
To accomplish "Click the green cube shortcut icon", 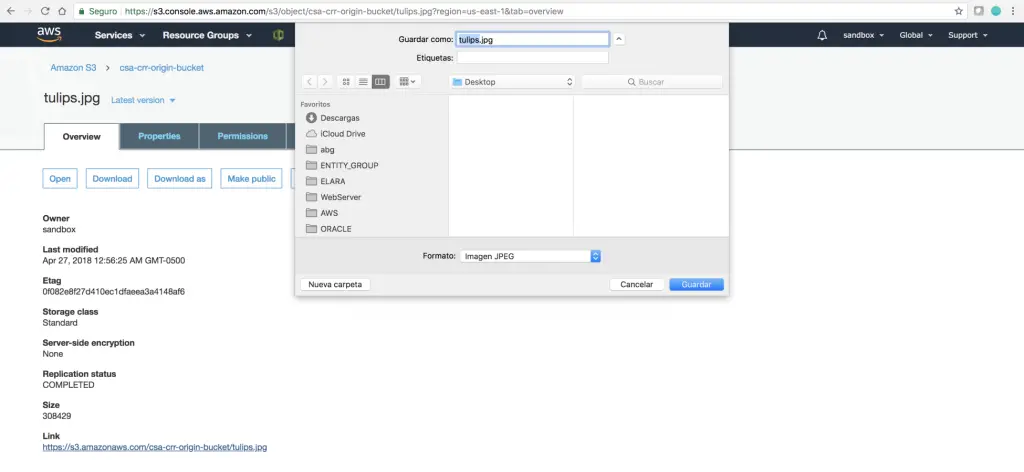I will point(278,35).
